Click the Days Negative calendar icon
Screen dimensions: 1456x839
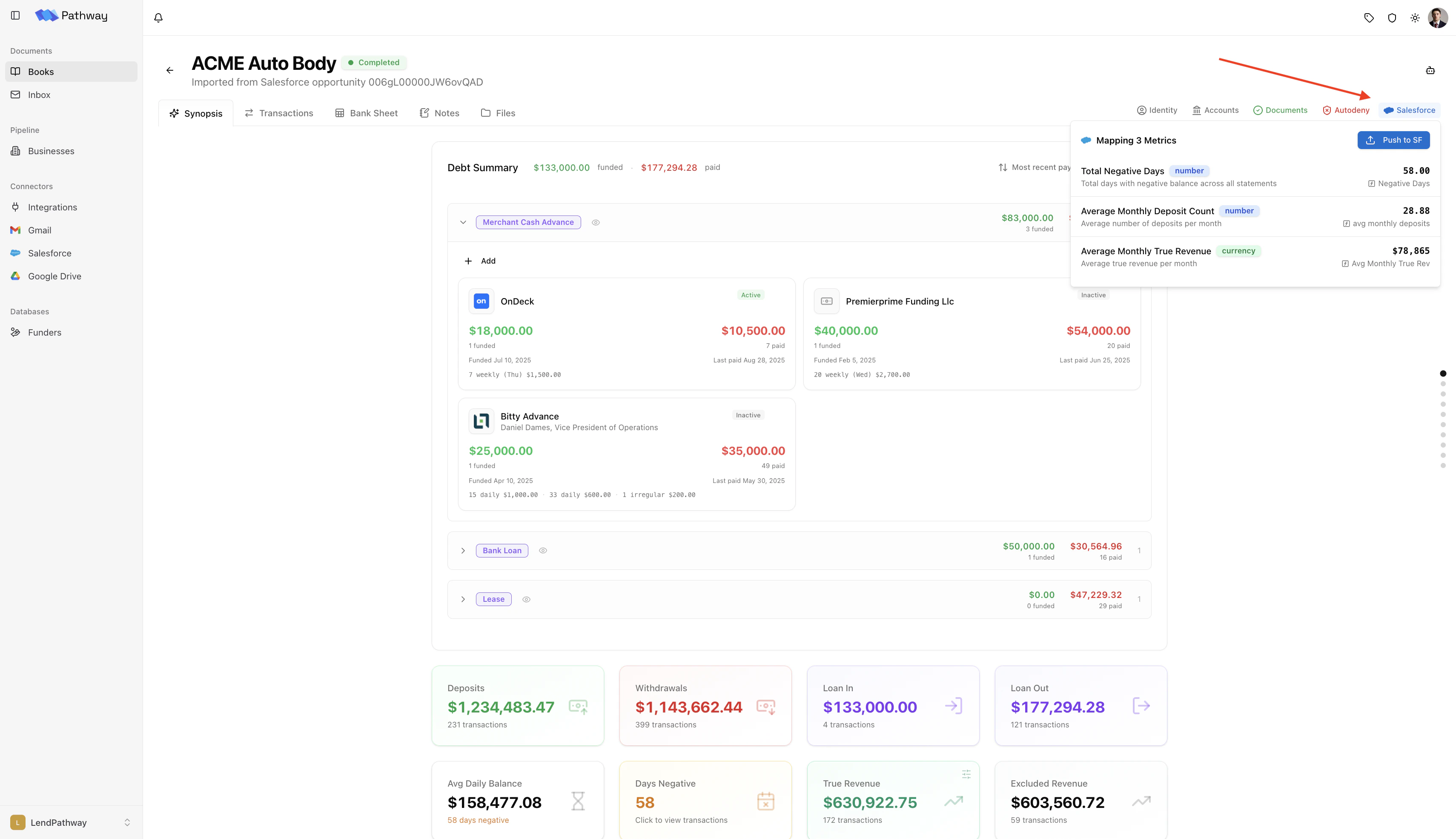(x=765, y=801)
